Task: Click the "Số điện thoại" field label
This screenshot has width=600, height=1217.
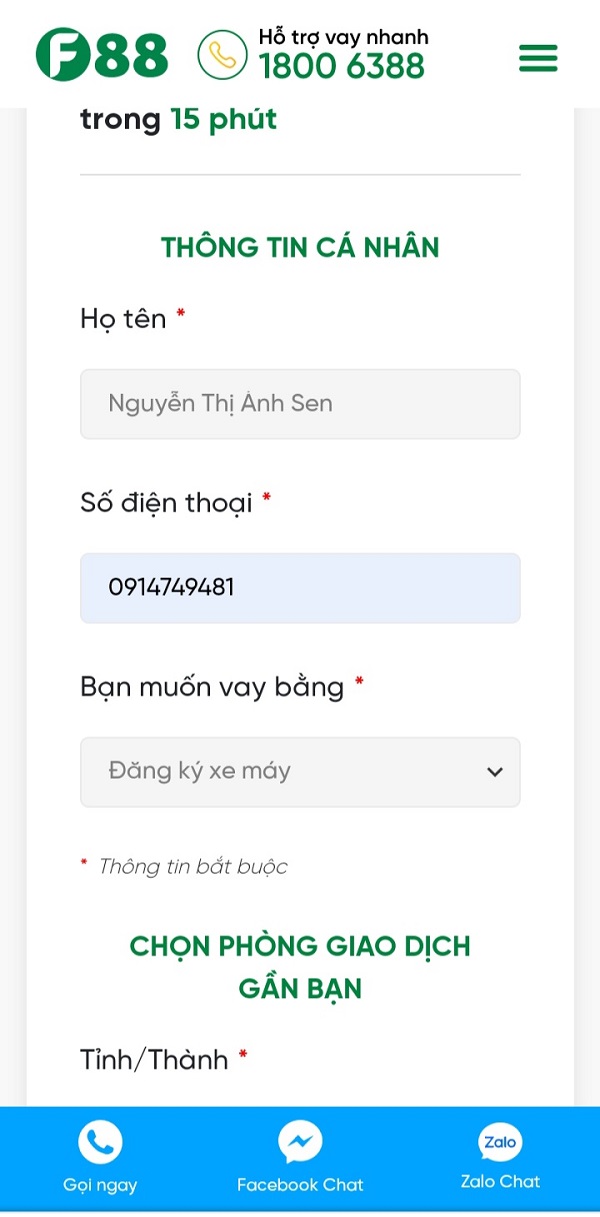Action: tap(166, 502)
